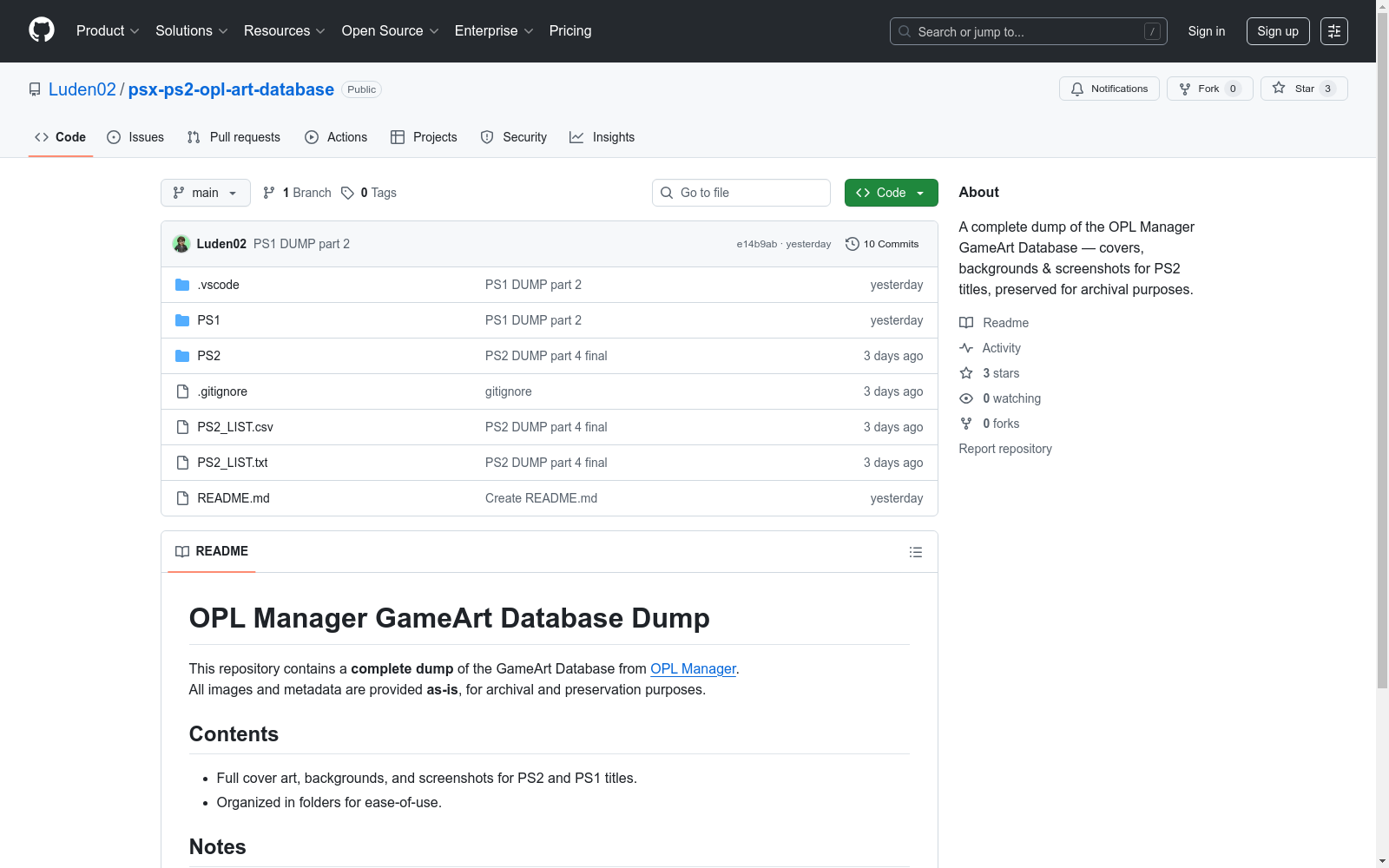This screenshot has width=1389, height=868.
Task: Open the Projects tab
Action: pos(424,137)
